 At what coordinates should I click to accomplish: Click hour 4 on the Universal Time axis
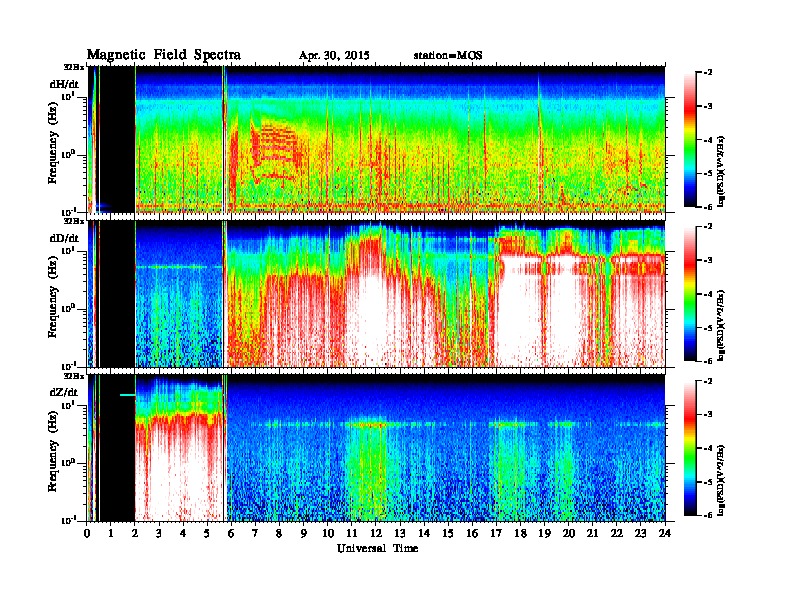click(183, 534)
